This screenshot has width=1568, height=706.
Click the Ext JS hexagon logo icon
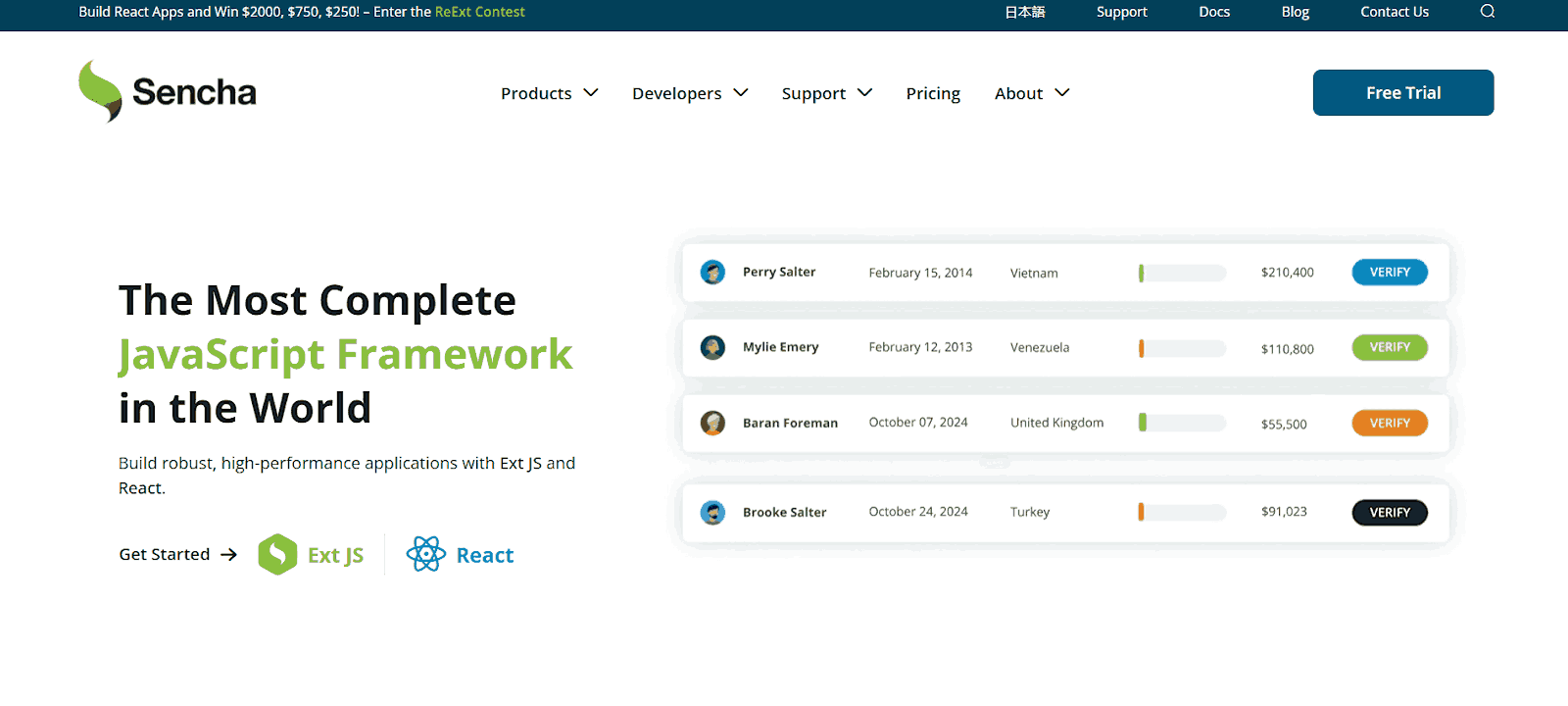[x=277, y=554]
